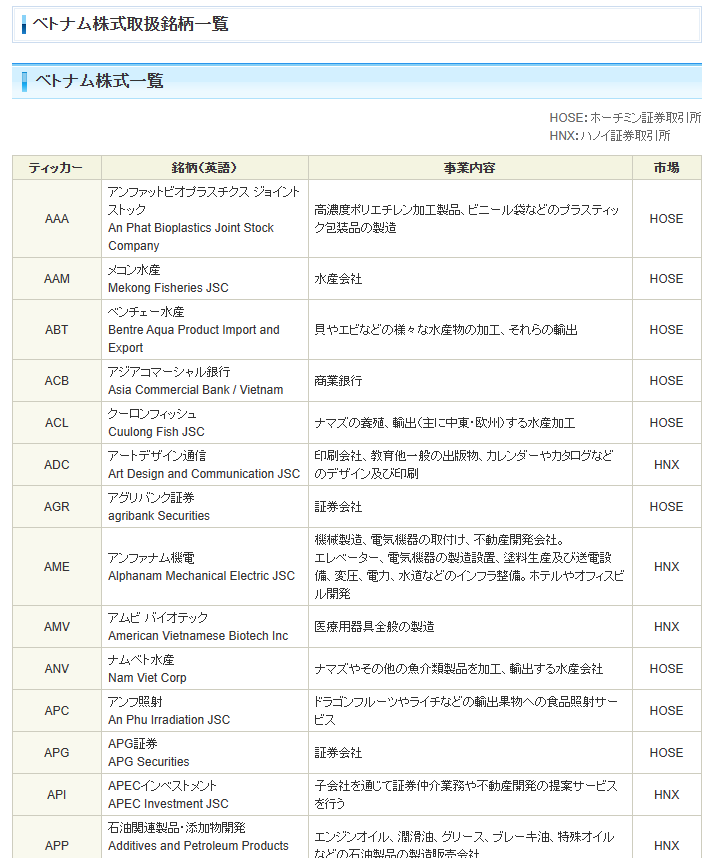The image size is (723, 858).
Task: Select the AAM ticker cell
Action: tap(56, 279)
